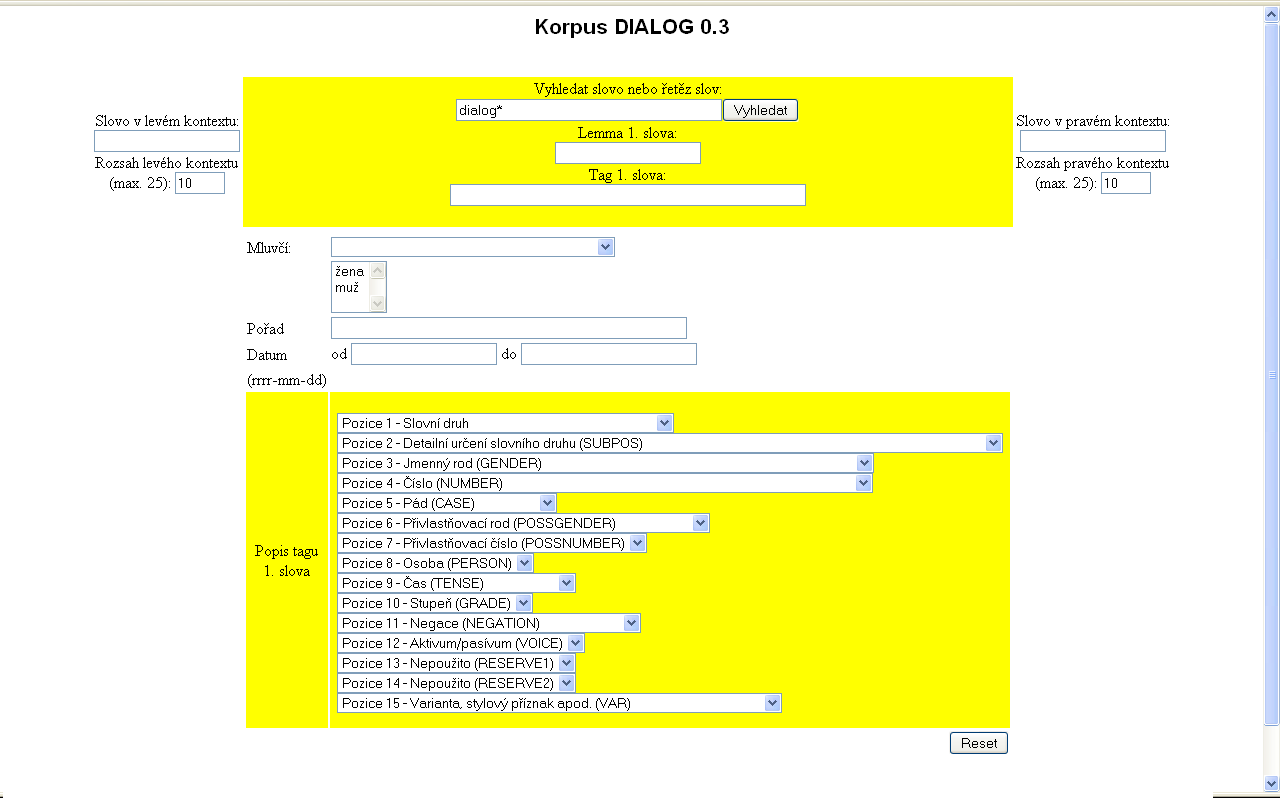Viewport: 1280px width, 800px height.
Task: Click the page scrollbar down arrow
Action: tap(1272, 783)
